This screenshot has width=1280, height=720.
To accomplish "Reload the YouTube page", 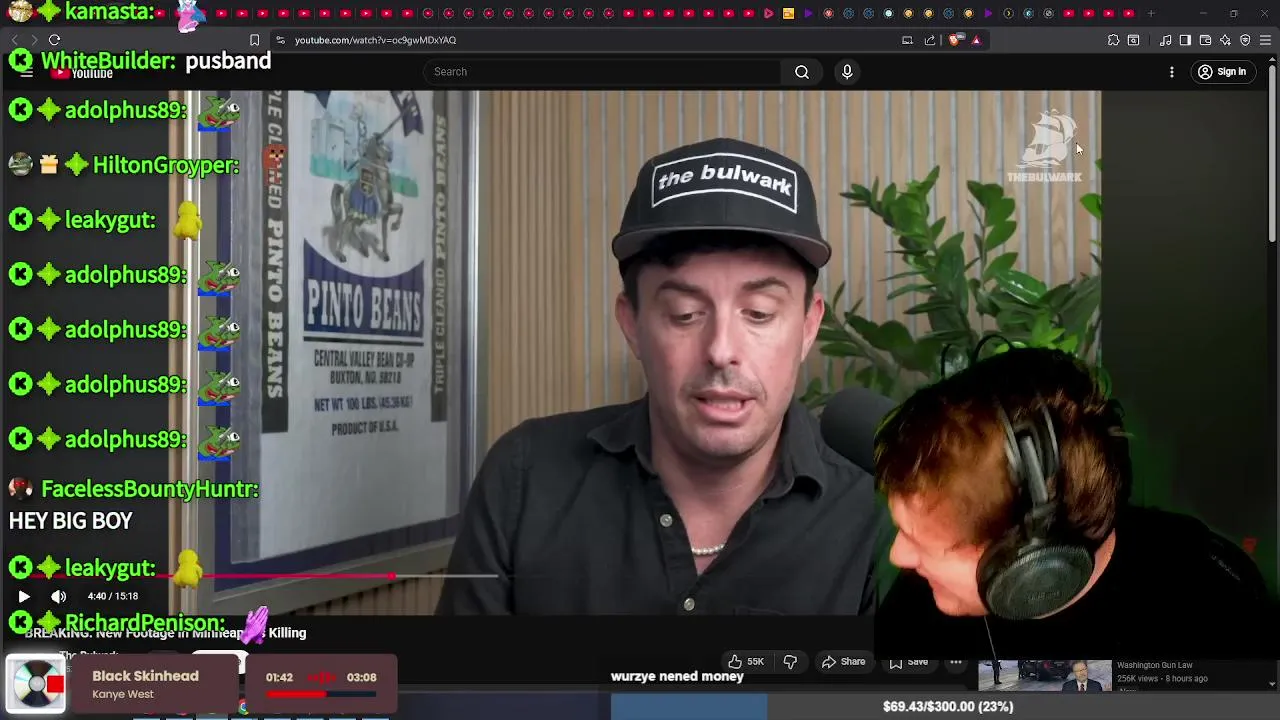I will click(x=54, y=40).
